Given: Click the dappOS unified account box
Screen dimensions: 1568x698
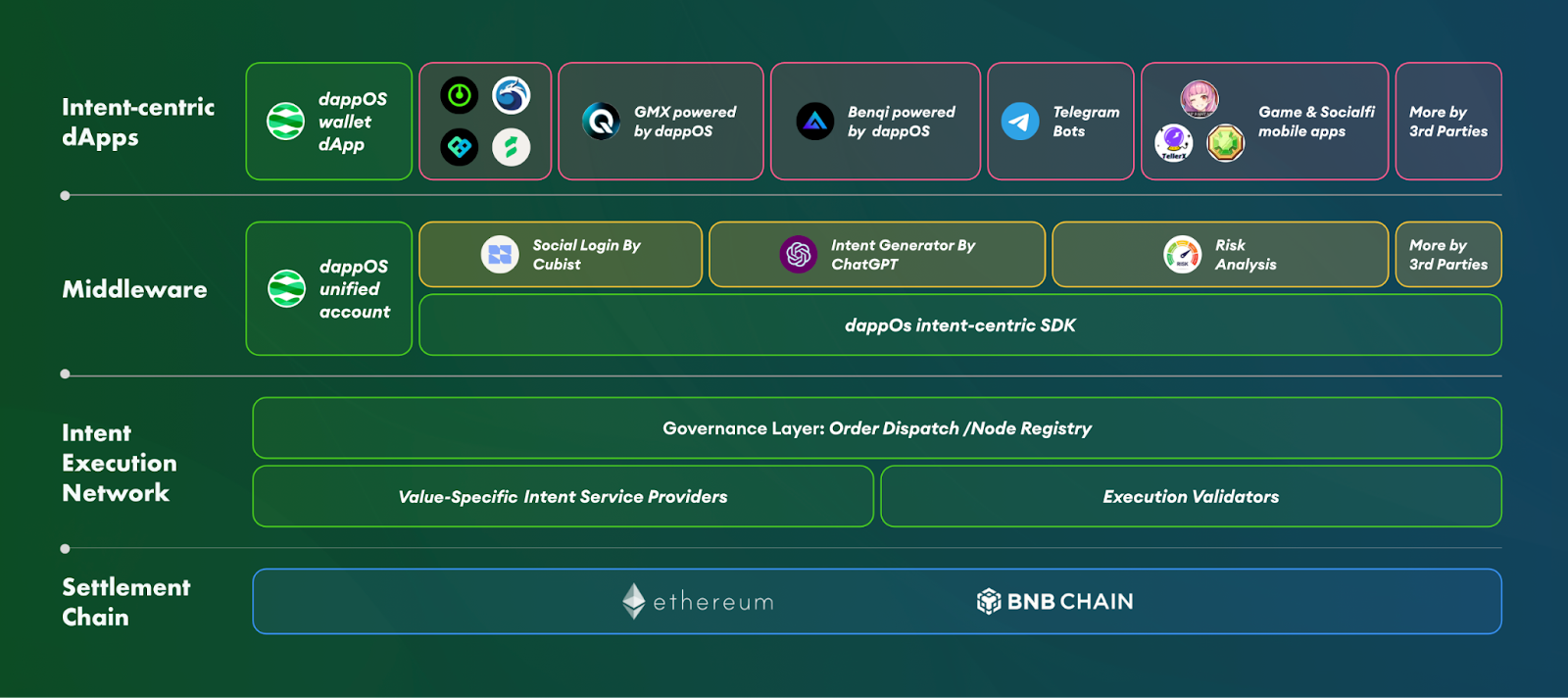Looking at the screenshot, I should pos(329,288).
